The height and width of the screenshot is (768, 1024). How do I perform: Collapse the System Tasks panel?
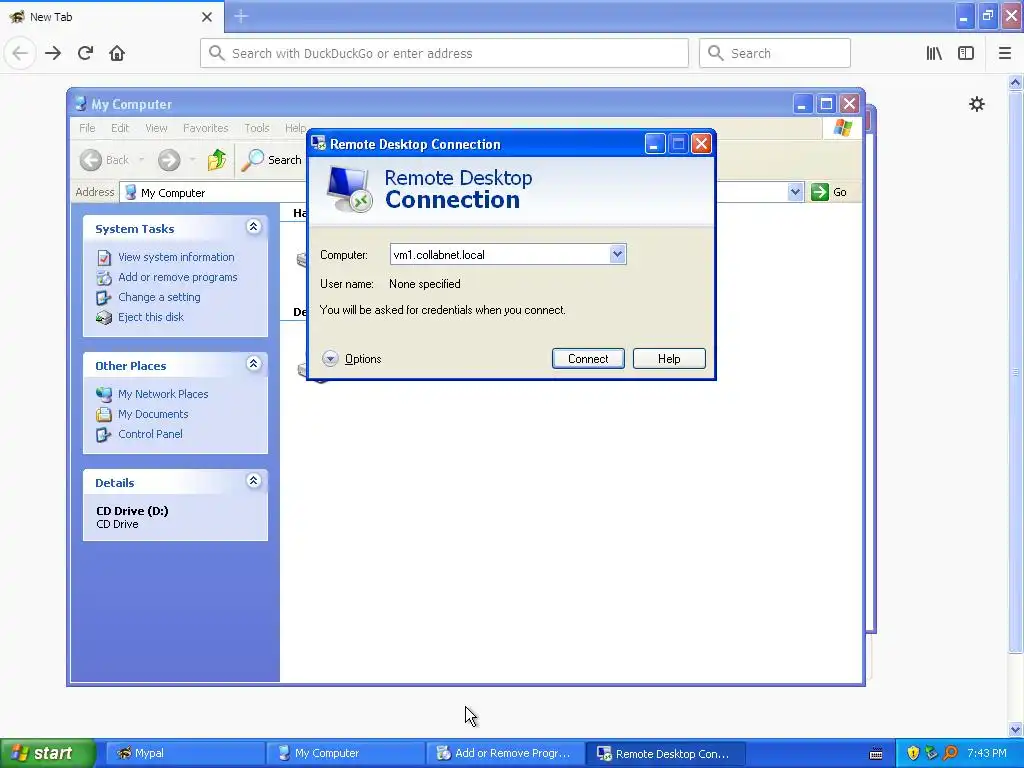[x=253, y=227]
